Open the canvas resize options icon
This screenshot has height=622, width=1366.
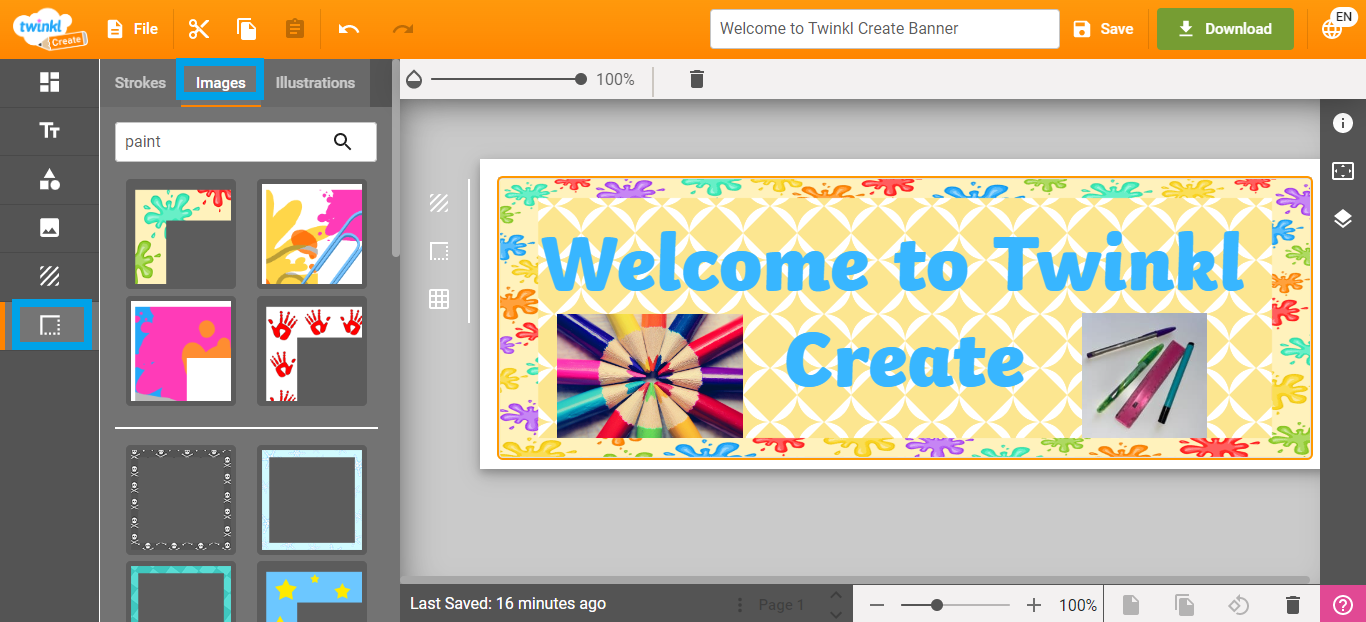click(x=1343, y=171)
